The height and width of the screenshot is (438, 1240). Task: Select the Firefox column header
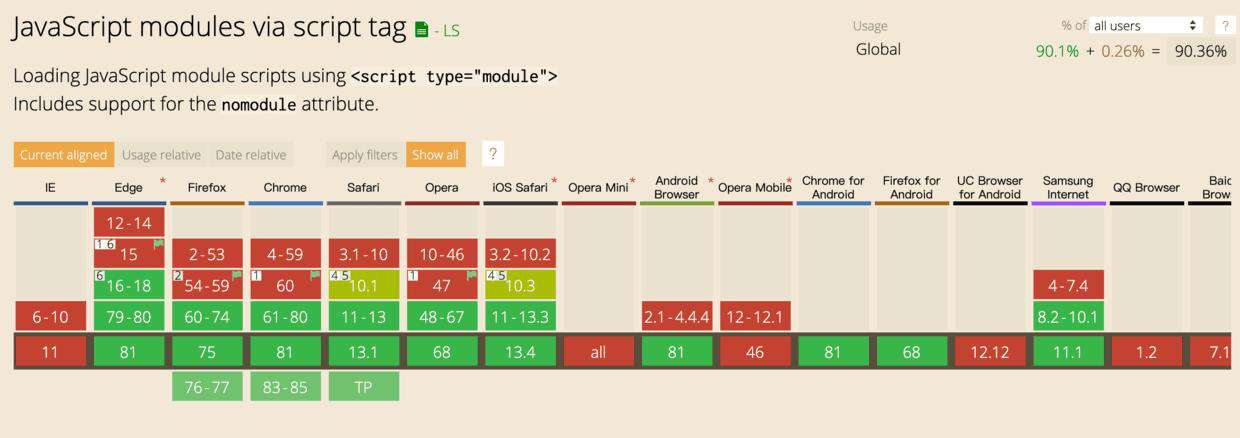click(207, 187)
